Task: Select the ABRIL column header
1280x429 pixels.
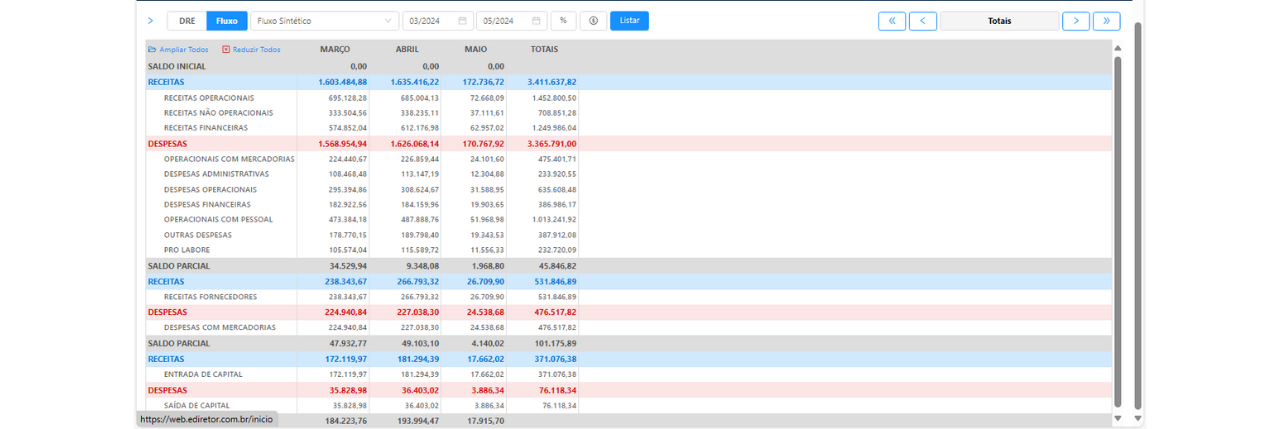Action: (x=408, y=49)
